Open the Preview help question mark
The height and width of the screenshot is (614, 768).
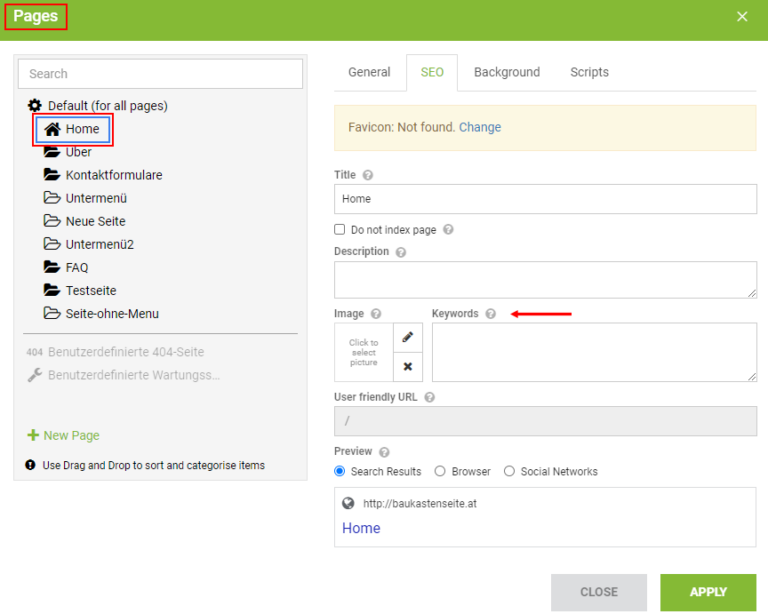click(x=384, y=452)
